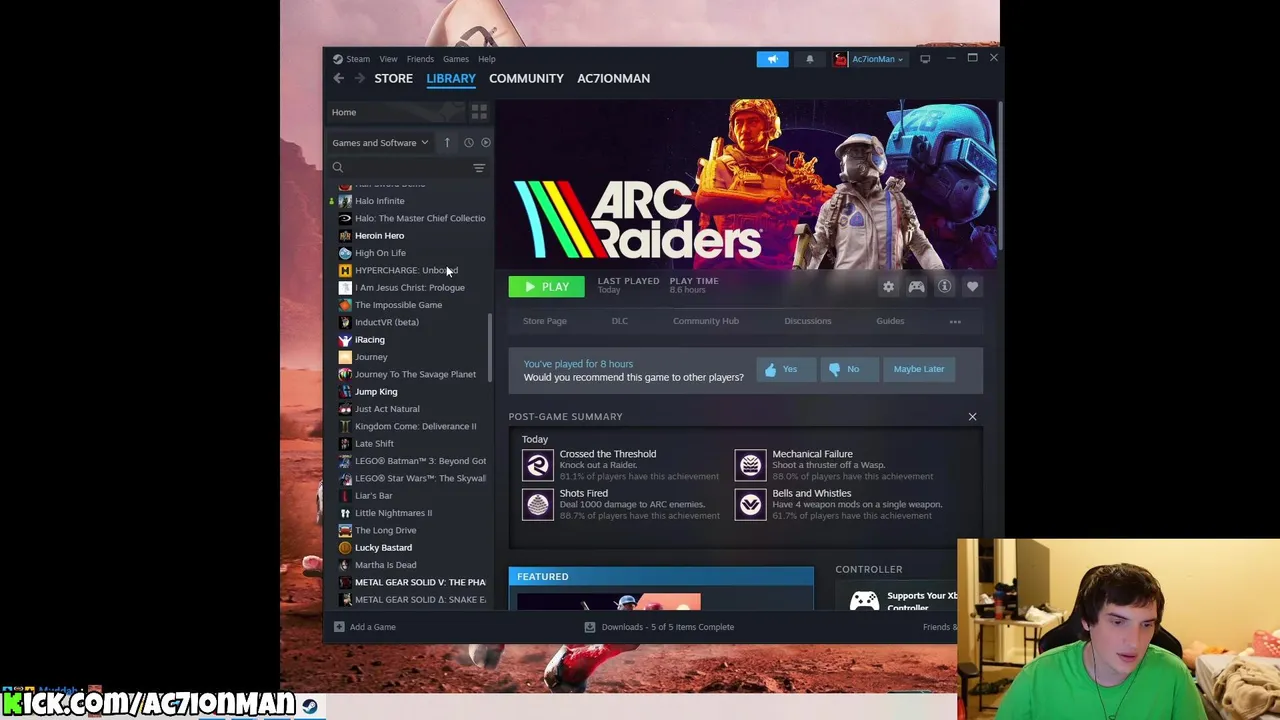Click the game info icon

point(944,287)
